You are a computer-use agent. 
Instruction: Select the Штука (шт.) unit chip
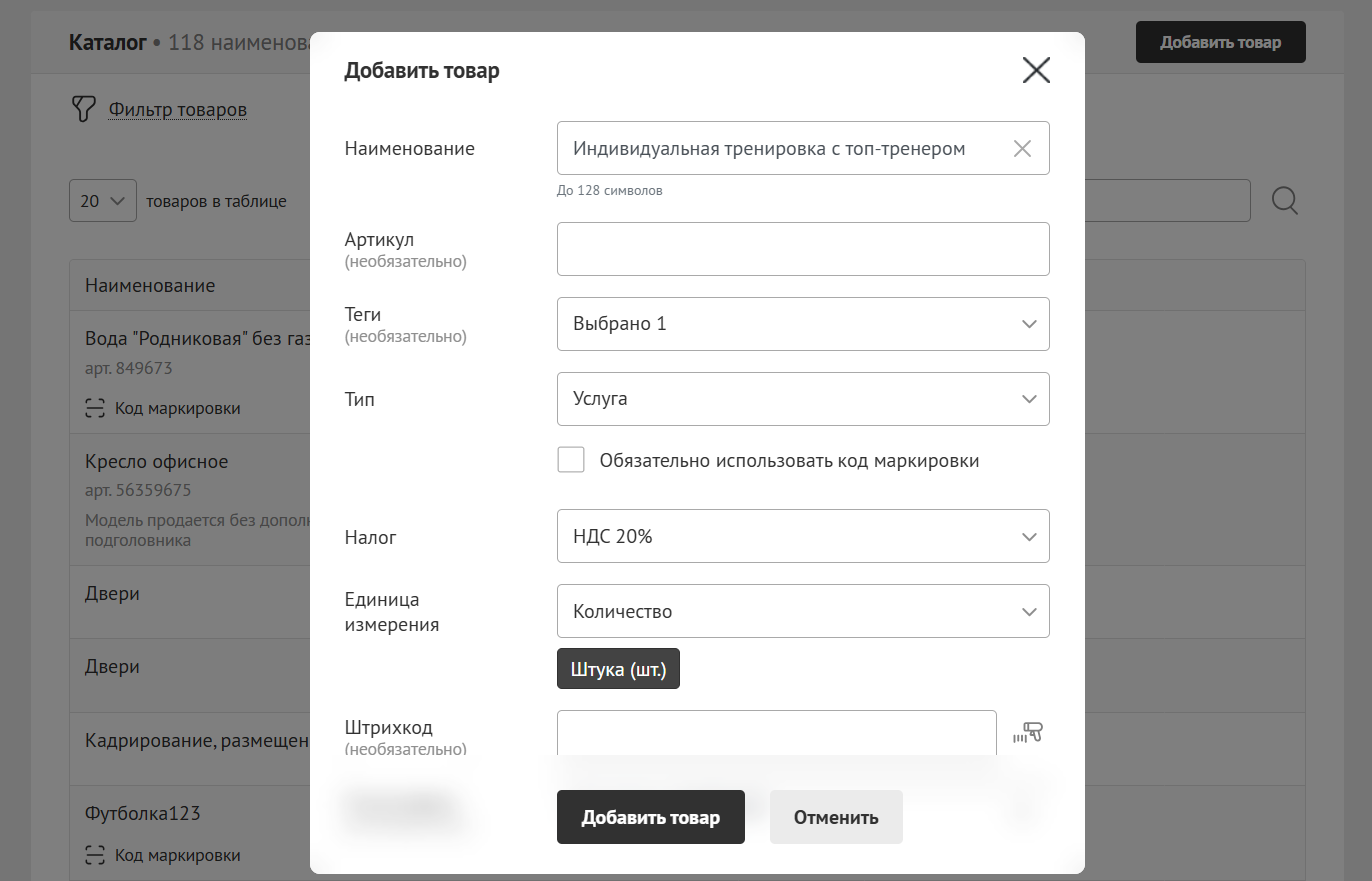click(x=618, y=669)
